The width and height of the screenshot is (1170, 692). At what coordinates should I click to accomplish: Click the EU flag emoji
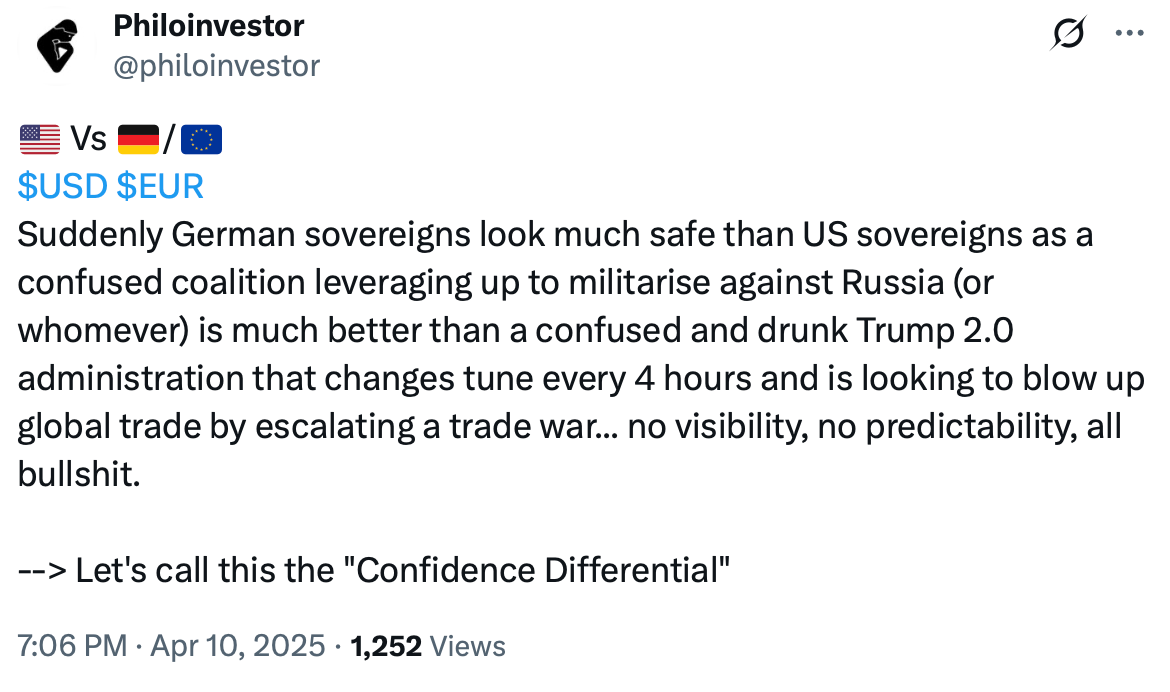click(204, 139)
